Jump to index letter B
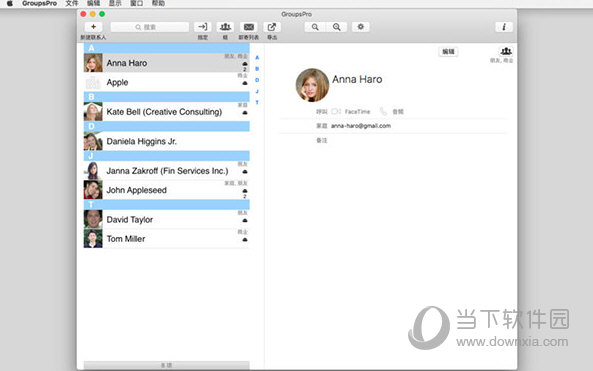This screenshot has width=593, height=371. pos(257,69)
